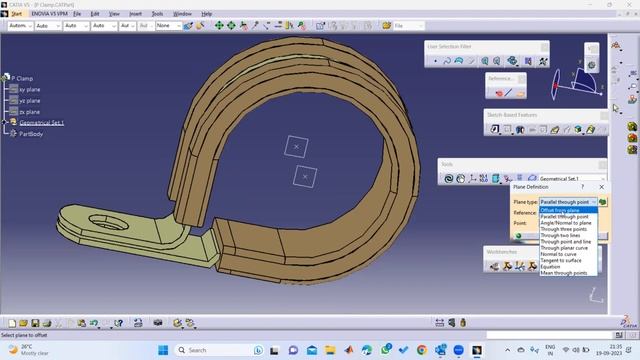Open the Plane type combo box
Image resolution: width=640 pixels, height=360 pixels.
pos(569,202)
